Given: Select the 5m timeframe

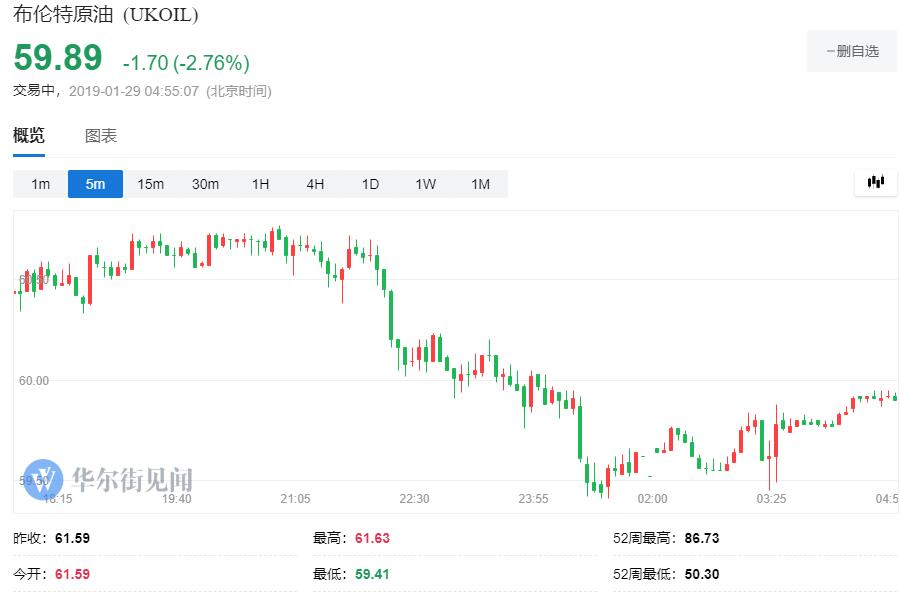Looking at the screenshot, I should click(x=95, y=184).
